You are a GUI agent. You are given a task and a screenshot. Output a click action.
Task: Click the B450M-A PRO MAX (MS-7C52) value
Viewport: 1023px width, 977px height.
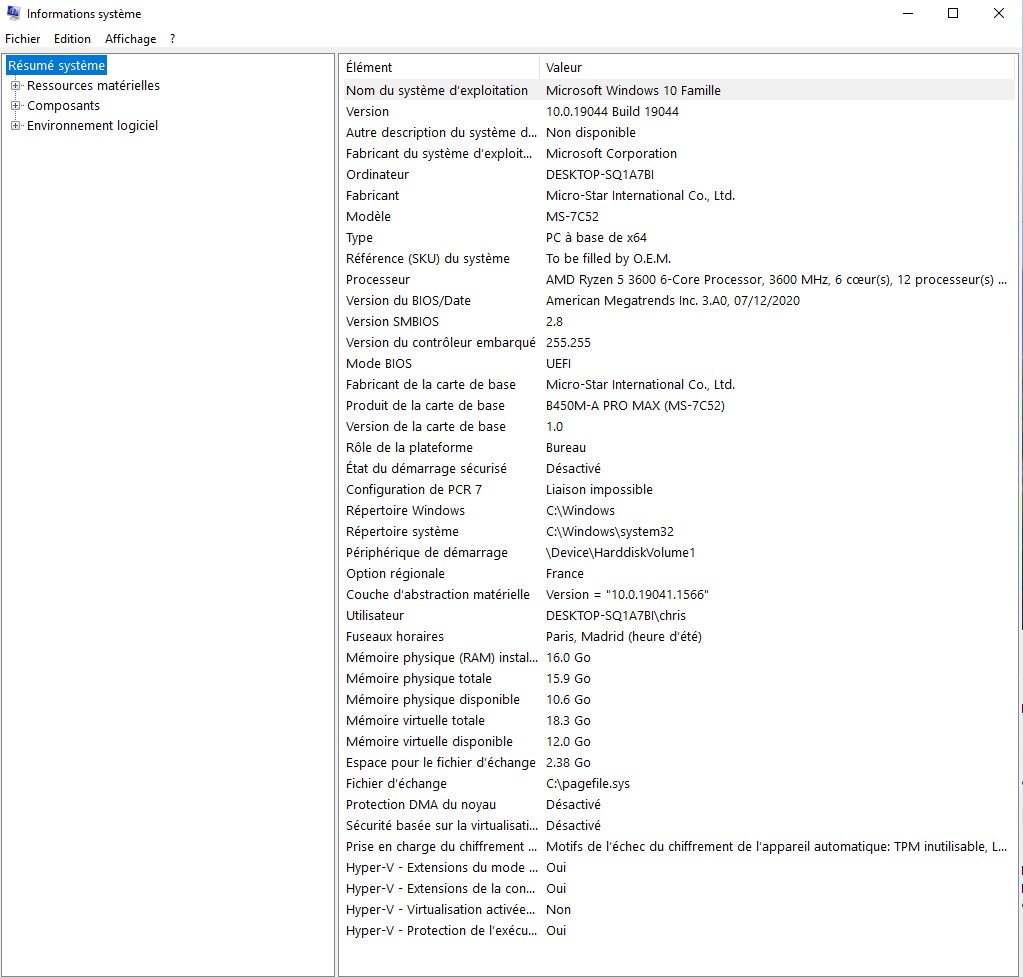[635, 405]
